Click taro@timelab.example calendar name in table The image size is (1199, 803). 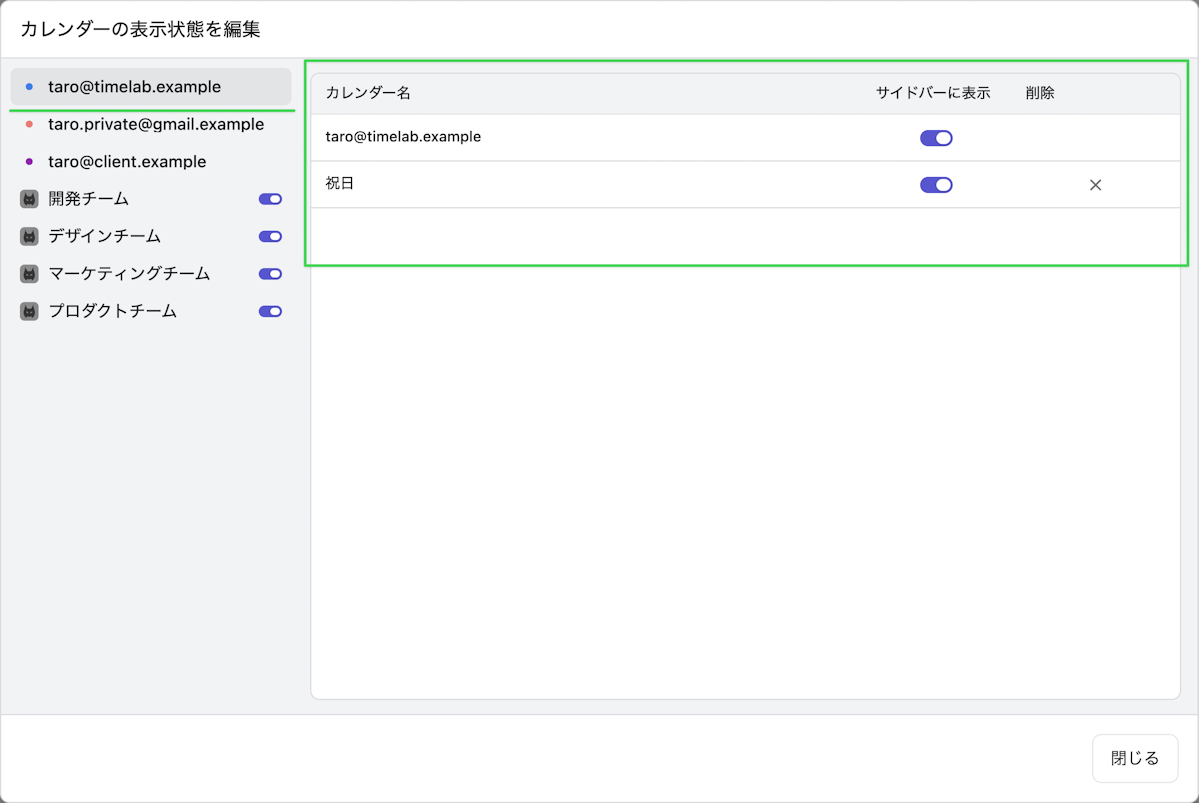point(403,137)
